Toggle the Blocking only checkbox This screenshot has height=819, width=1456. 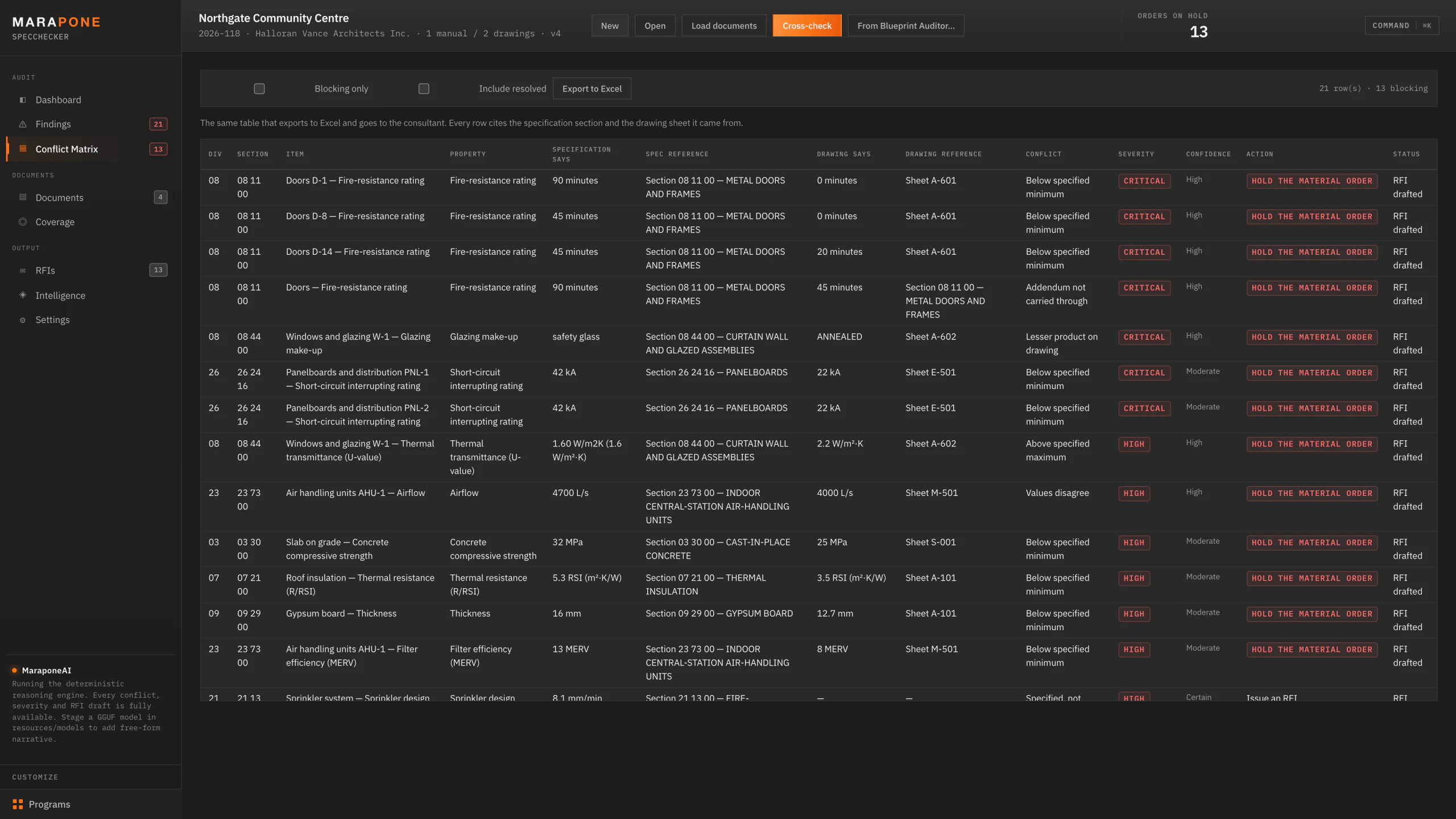point(259,89)
